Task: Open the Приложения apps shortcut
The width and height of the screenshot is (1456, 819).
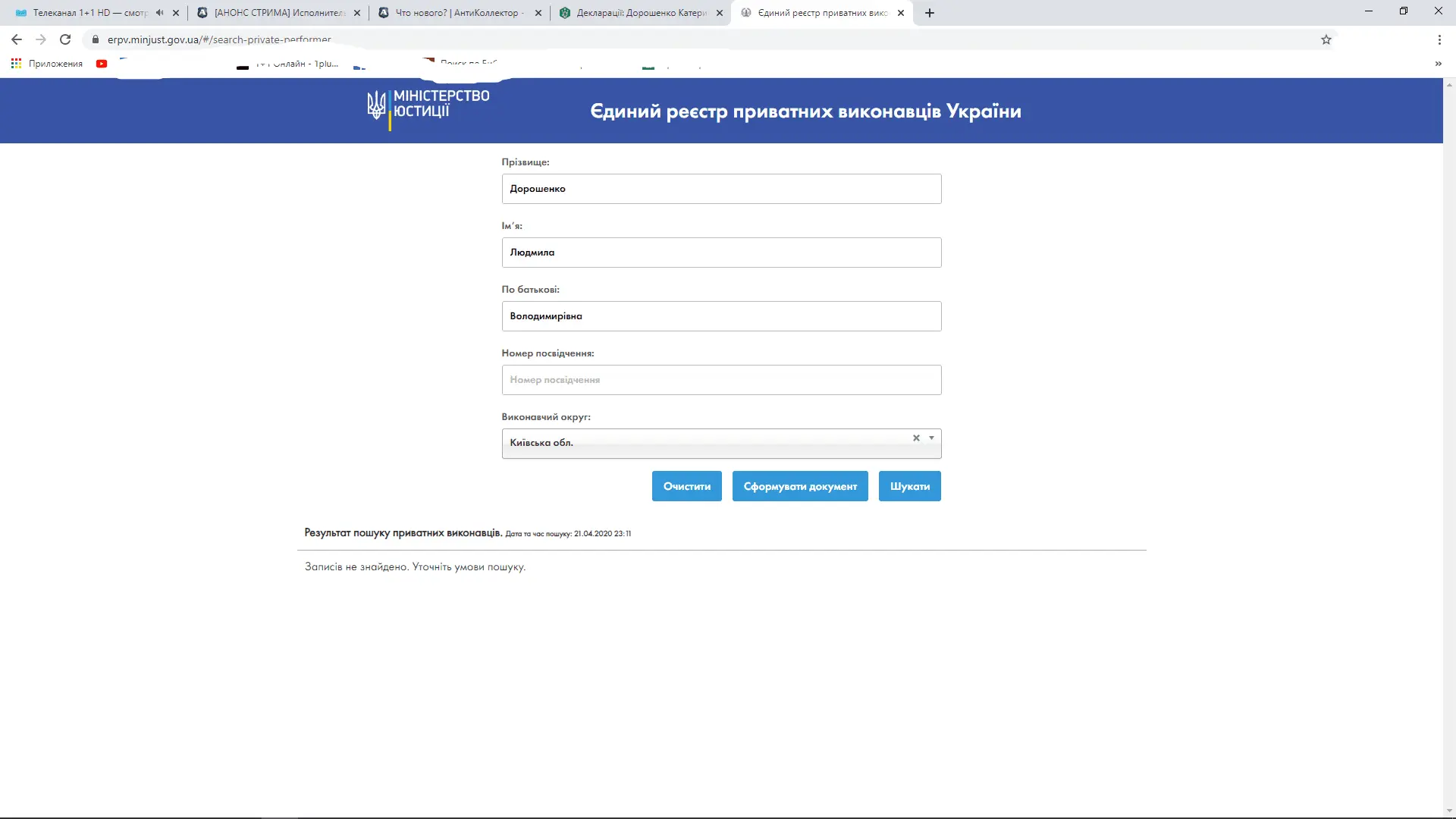Action: click(x=45, y=64)
